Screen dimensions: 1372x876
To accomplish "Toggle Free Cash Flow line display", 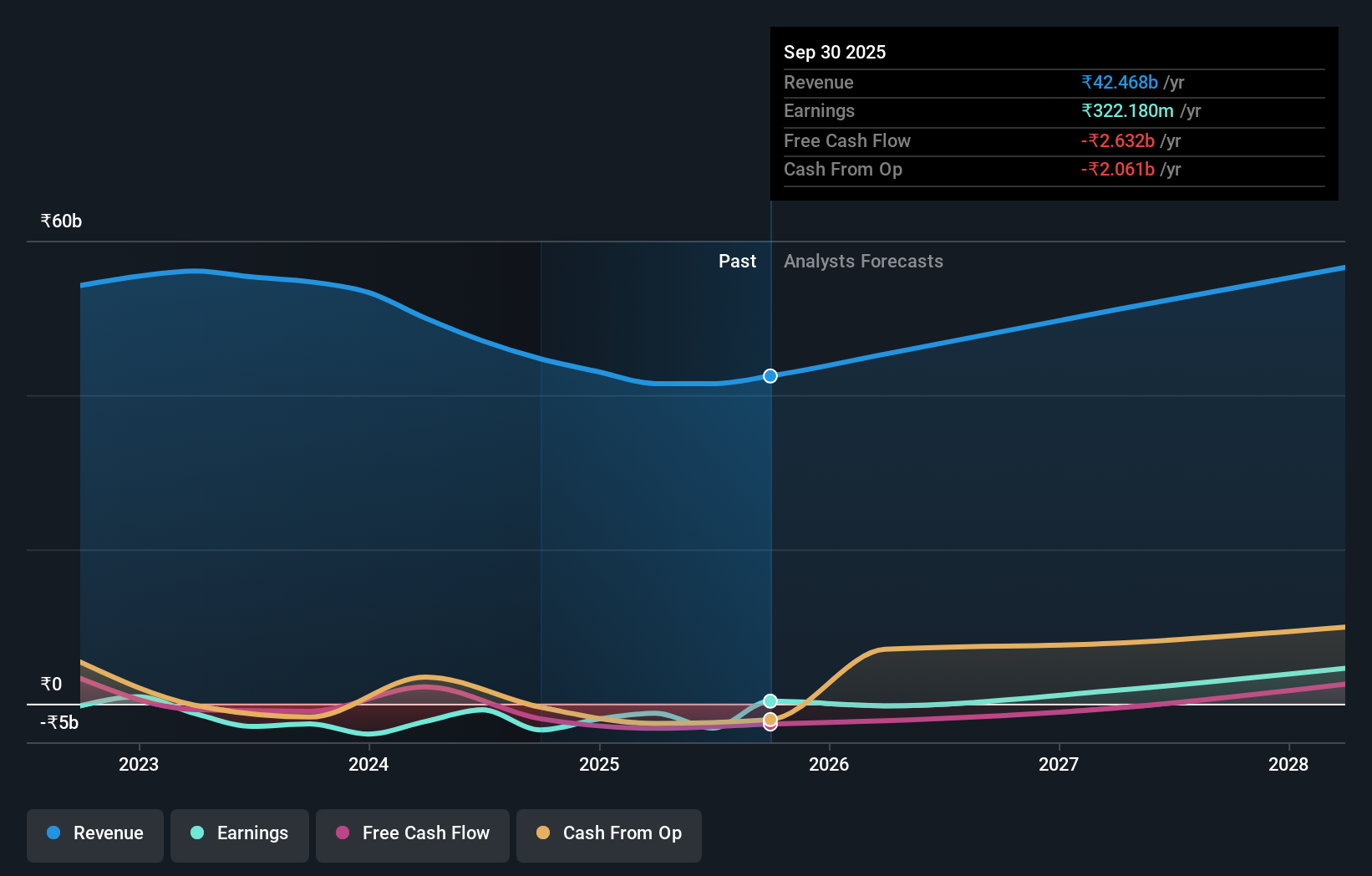I will [413, 833].
